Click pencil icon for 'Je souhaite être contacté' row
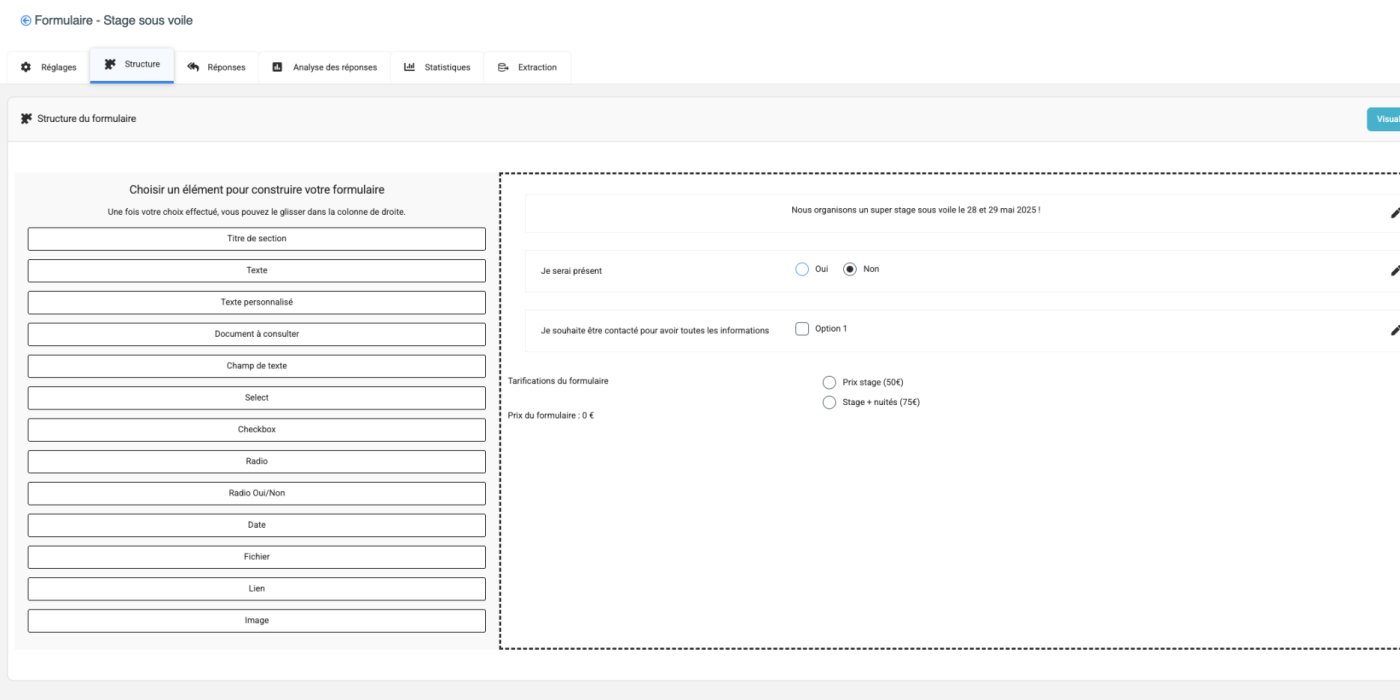The height and width of the screenshot is (700, 1400). pos(1394,330)
